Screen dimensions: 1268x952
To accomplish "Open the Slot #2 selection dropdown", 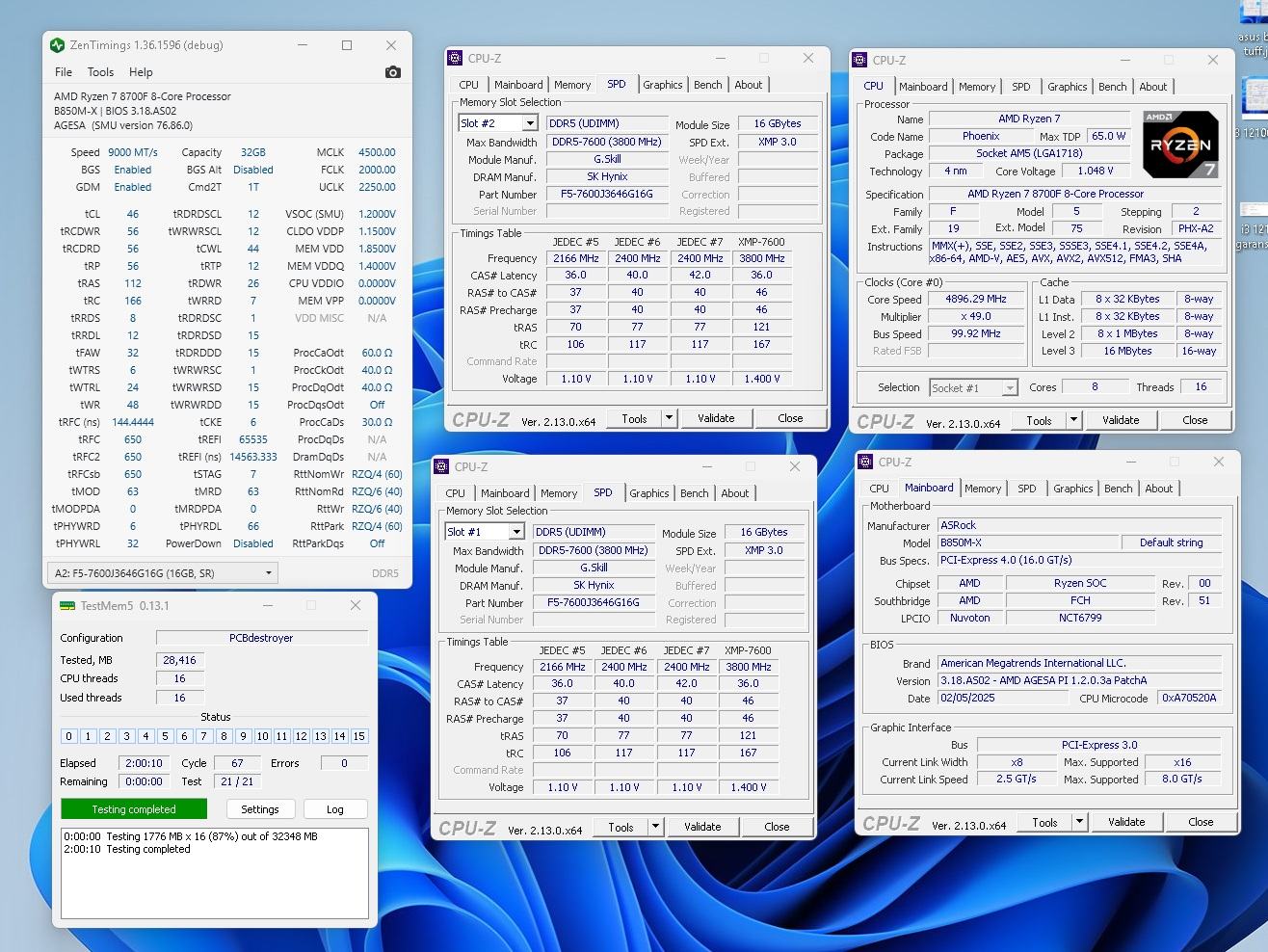I will click(x=497, y=123).
